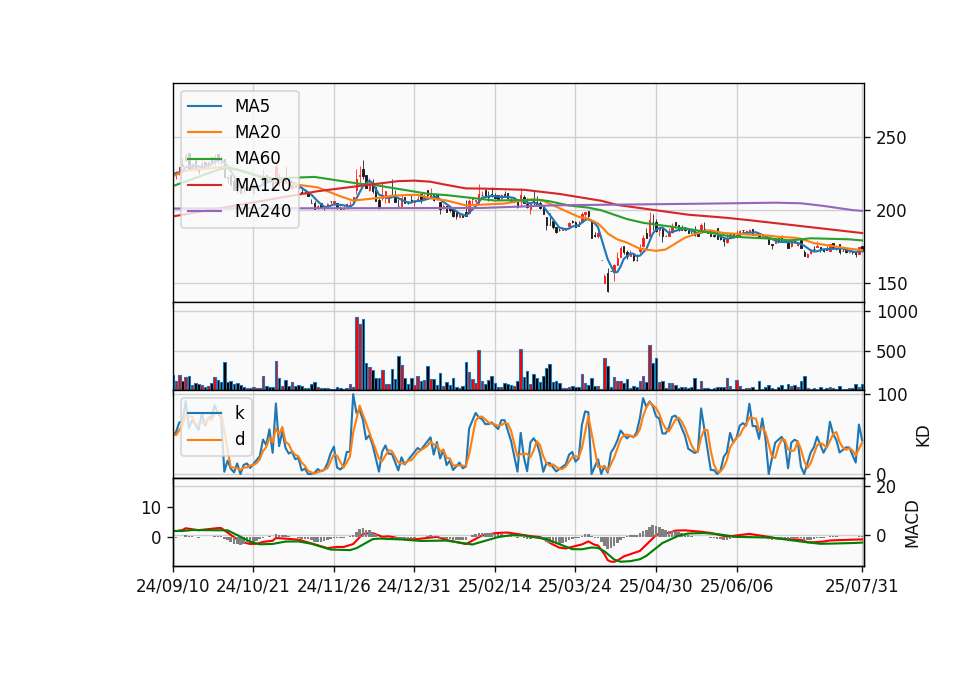Click the 10 label on MACD left axis
Image resolution: width=960 pixels, height=690 pixels.
click(x=151, y=508)
